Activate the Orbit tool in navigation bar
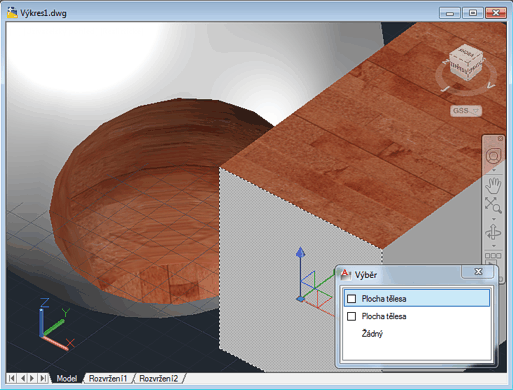The width and height of the screenshot is (513, 390). (x=493, y=232)
